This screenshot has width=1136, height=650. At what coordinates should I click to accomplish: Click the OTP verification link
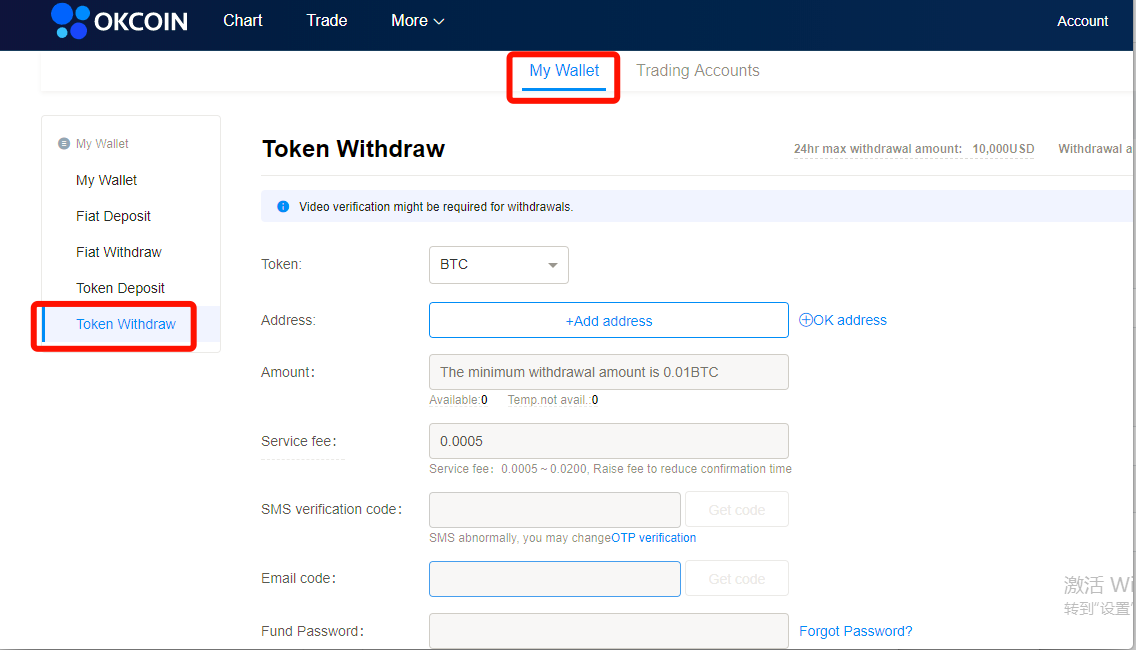653,538
